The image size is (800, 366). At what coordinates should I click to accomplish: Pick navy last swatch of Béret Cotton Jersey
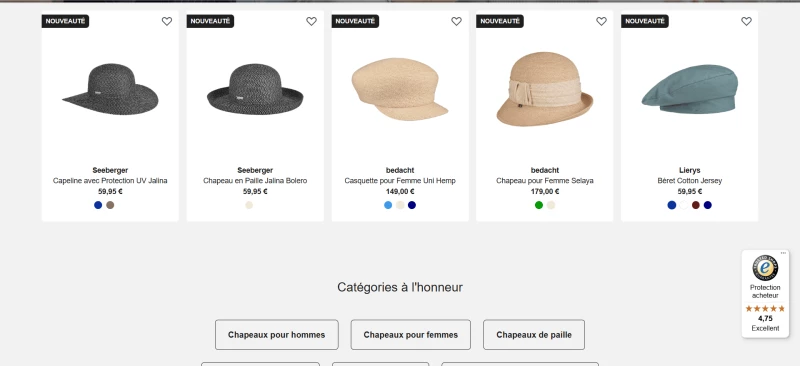click(708, 205)
